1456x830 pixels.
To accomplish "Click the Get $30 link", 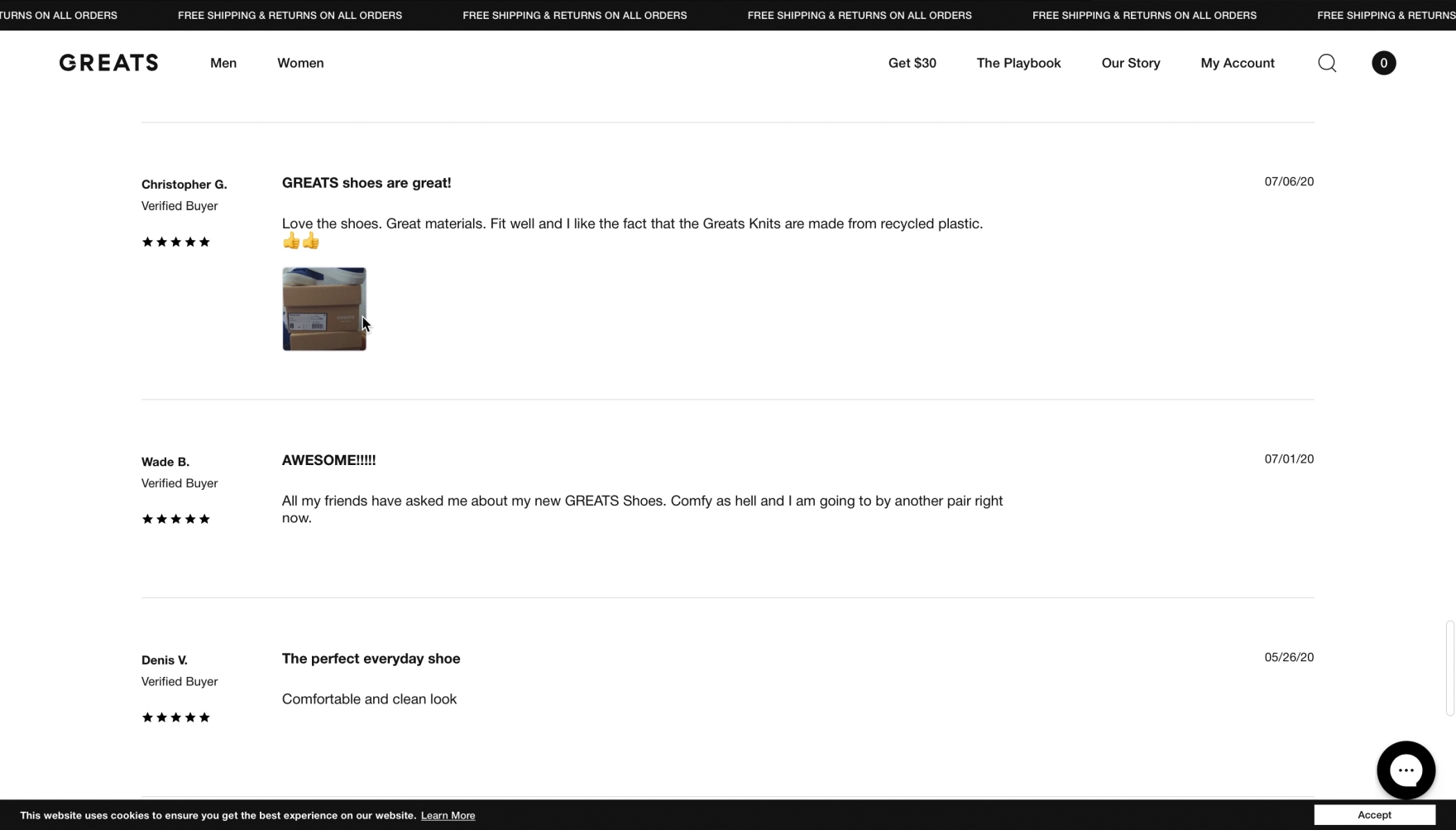I will tap(912, 63).
